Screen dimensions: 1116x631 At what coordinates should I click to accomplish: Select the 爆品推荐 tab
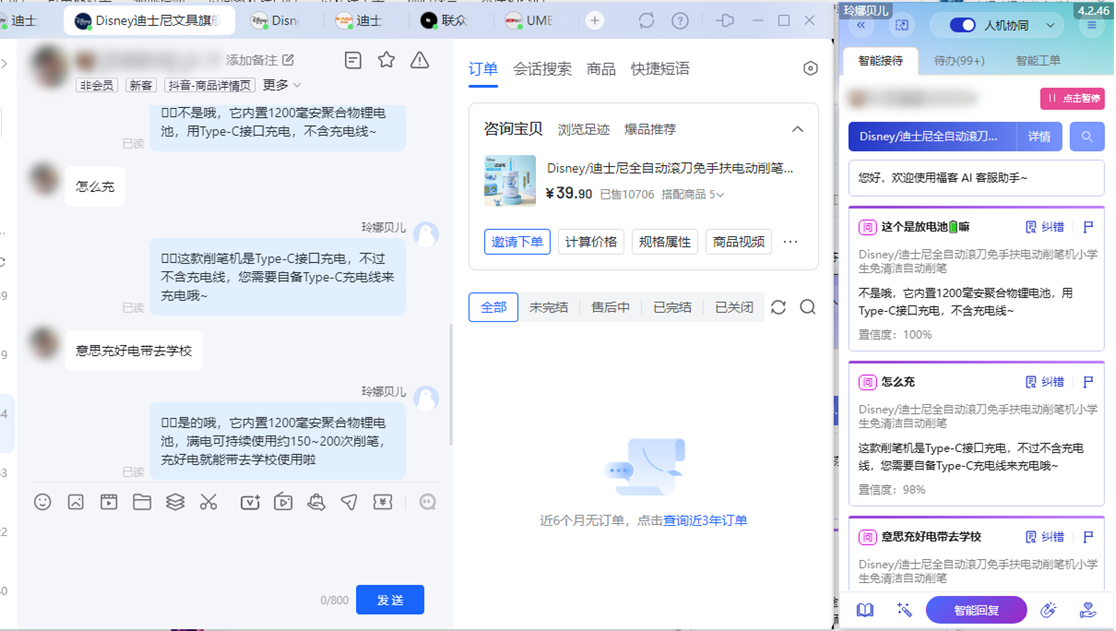(650, 129)
